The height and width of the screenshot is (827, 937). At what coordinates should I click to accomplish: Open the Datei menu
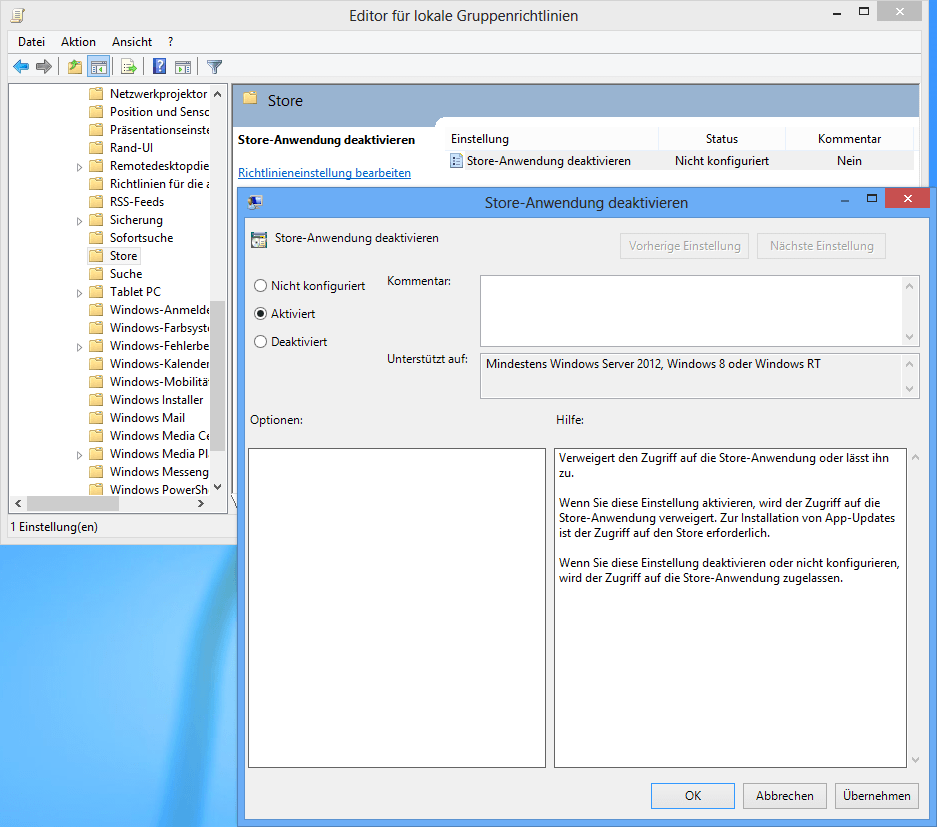tap(31, 42)
